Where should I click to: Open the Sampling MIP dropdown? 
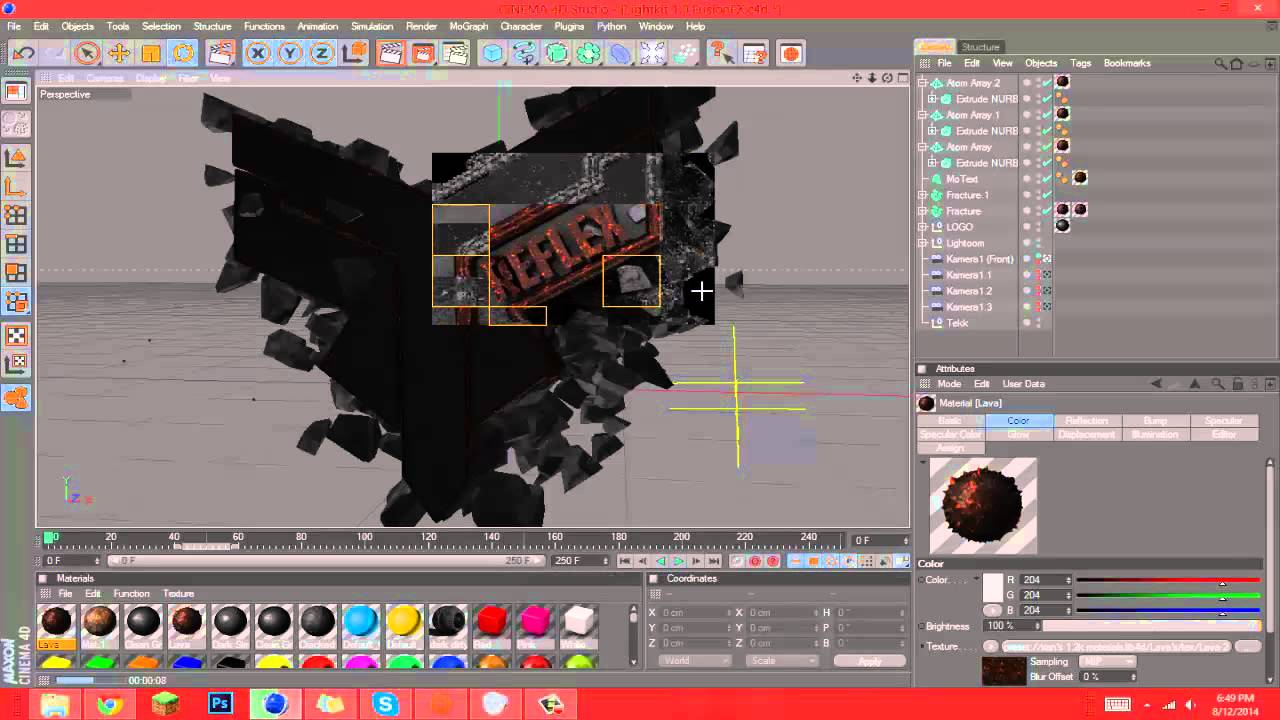point(1107,662)
